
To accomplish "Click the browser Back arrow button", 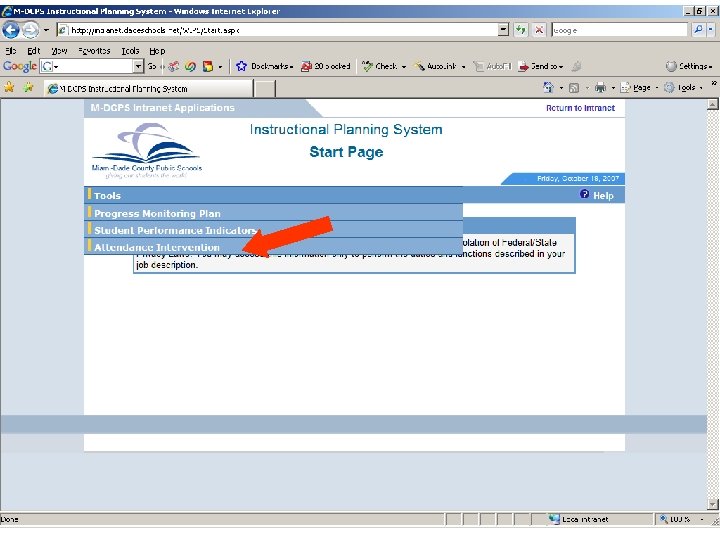I will pos(11,30).
